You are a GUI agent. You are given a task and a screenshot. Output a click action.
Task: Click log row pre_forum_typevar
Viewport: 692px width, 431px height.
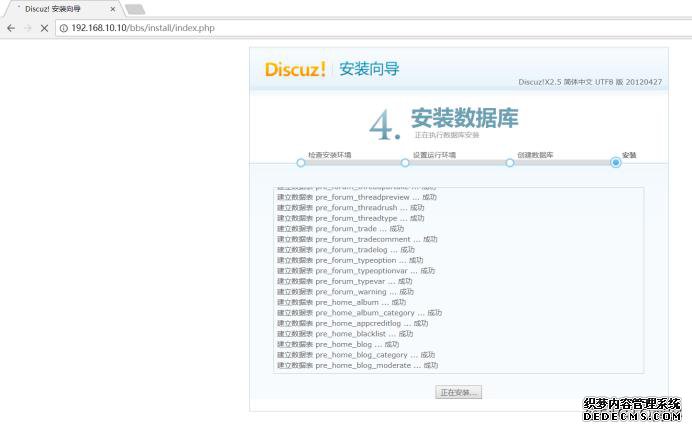[x=344, y=281]
